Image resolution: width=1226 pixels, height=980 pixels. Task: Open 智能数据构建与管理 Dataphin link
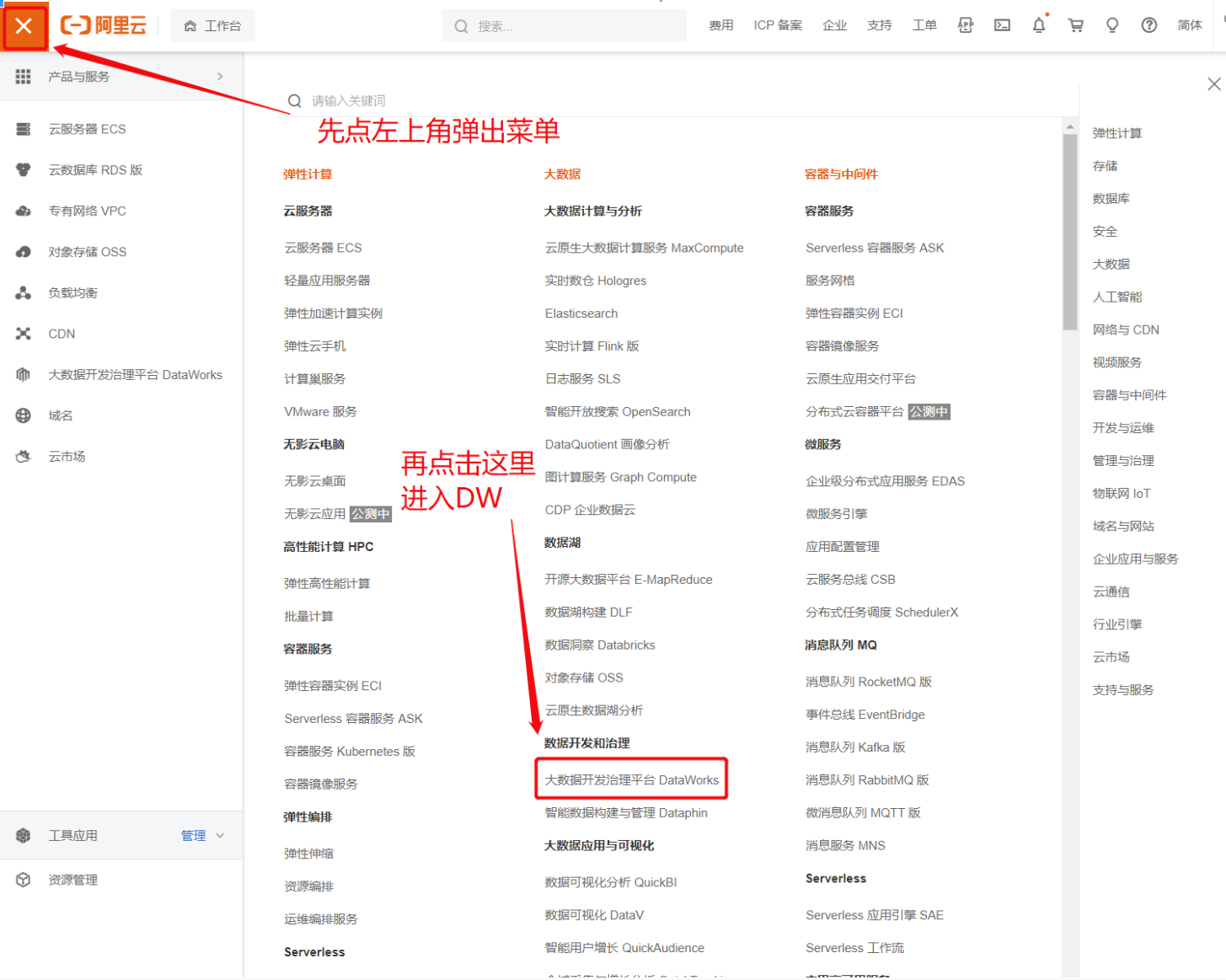(x=626, y=813)
